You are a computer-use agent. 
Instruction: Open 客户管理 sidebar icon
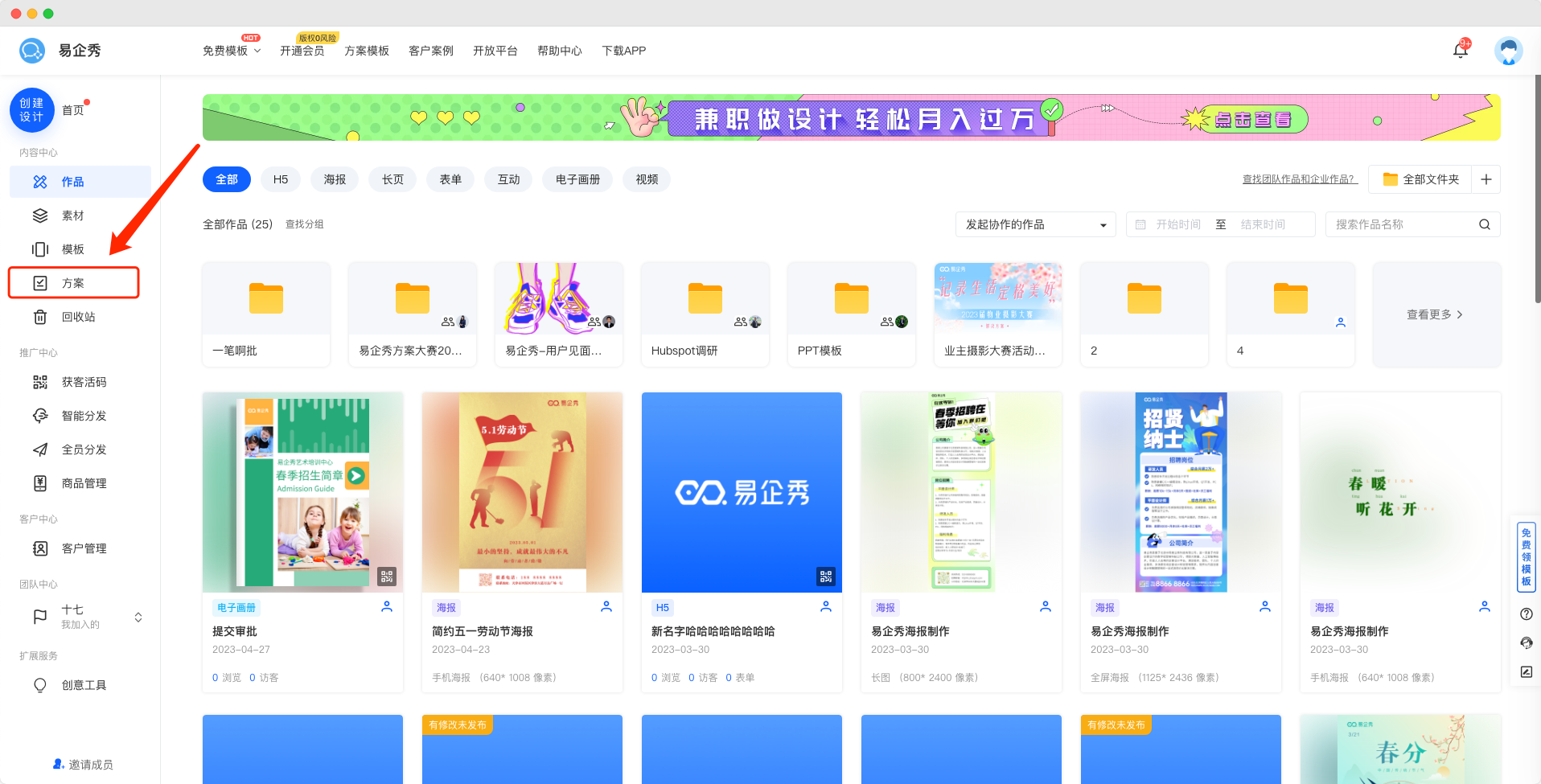tap(40, 548)
